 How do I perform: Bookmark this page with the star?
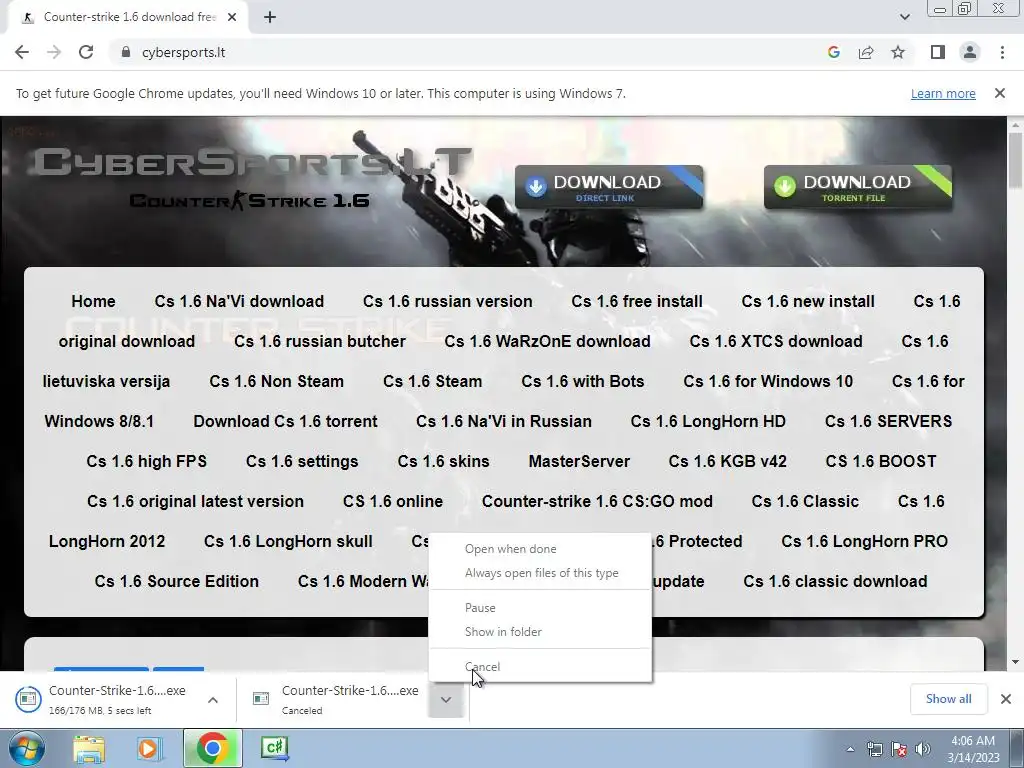898,52
